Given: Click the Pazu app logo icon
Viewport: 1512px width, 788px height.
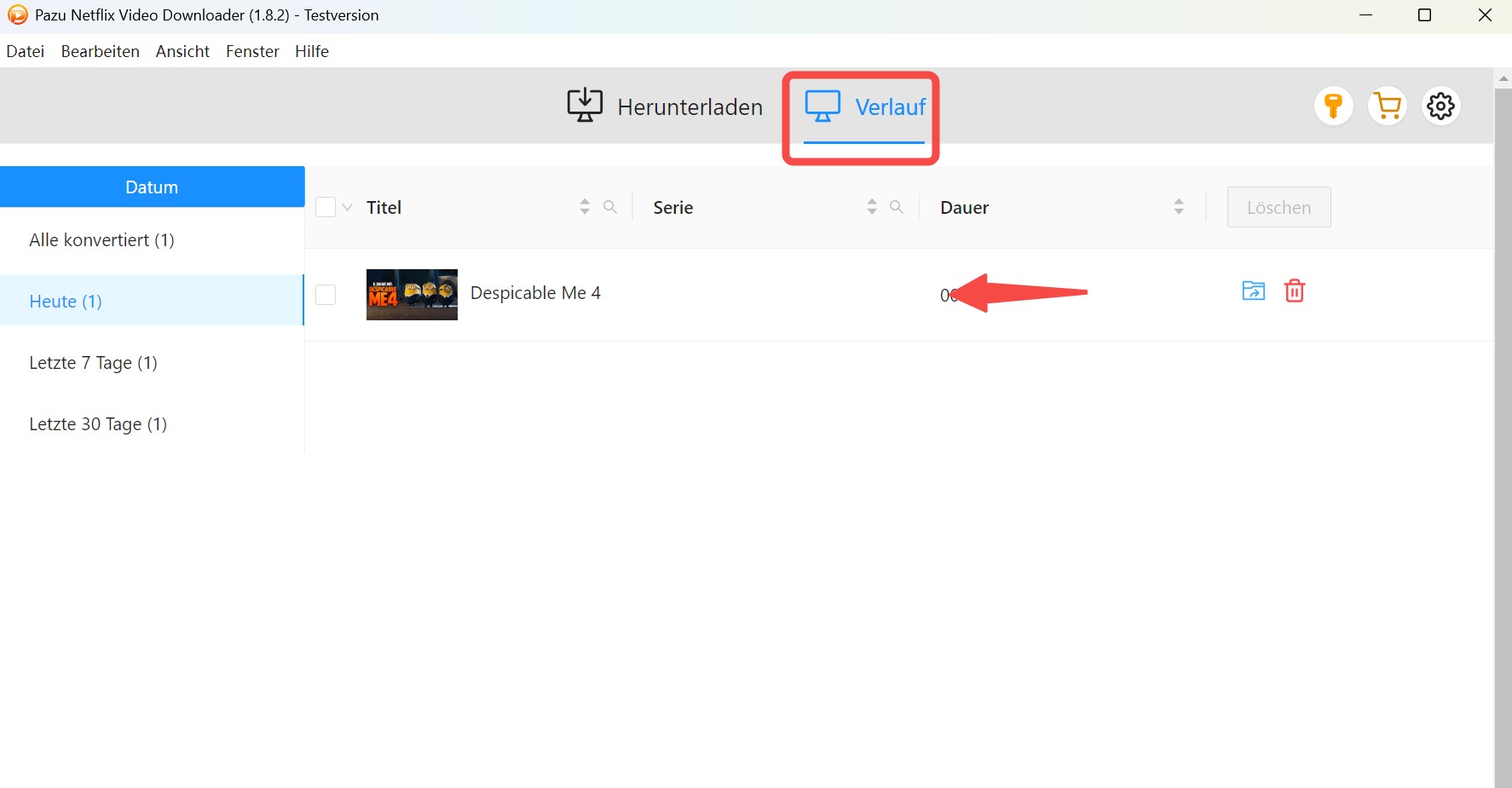Looking at the screenshot, I should click(17, 14).
